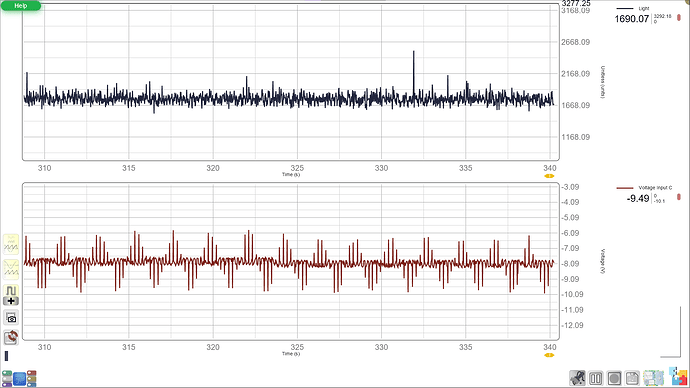
Task: Open the waveform filter tool with wavy lines
Action: 11,245
